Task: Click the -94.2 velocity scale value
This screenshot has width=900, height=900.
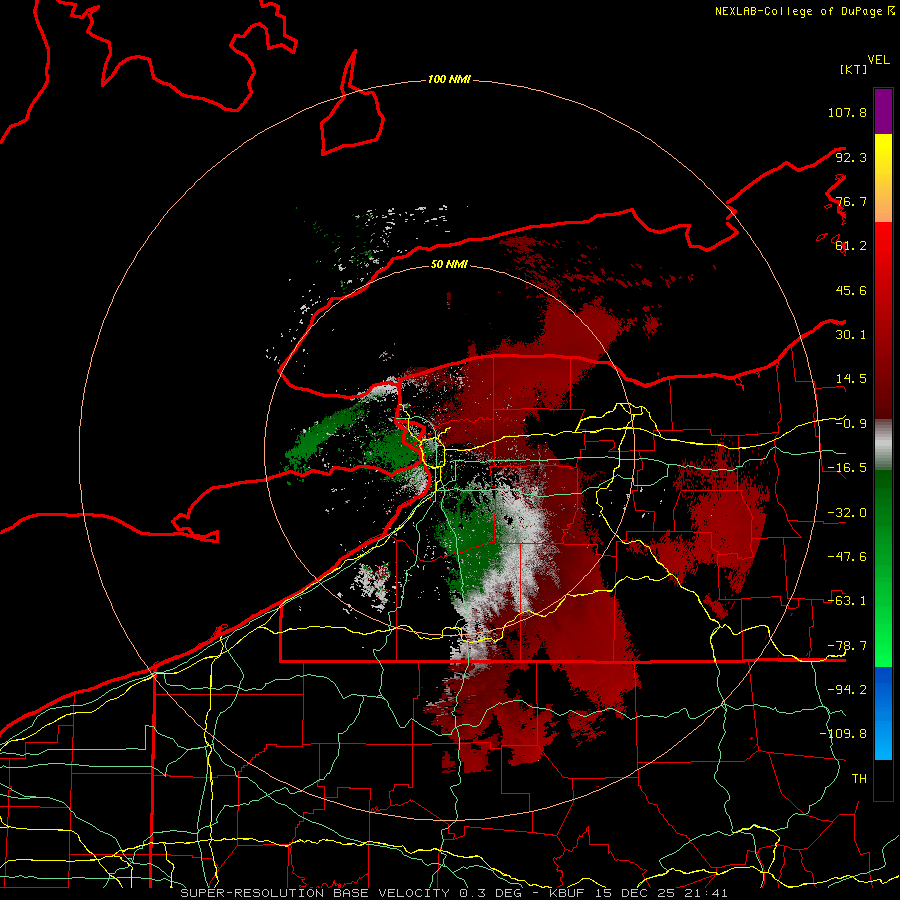Action: pos(847,690)
